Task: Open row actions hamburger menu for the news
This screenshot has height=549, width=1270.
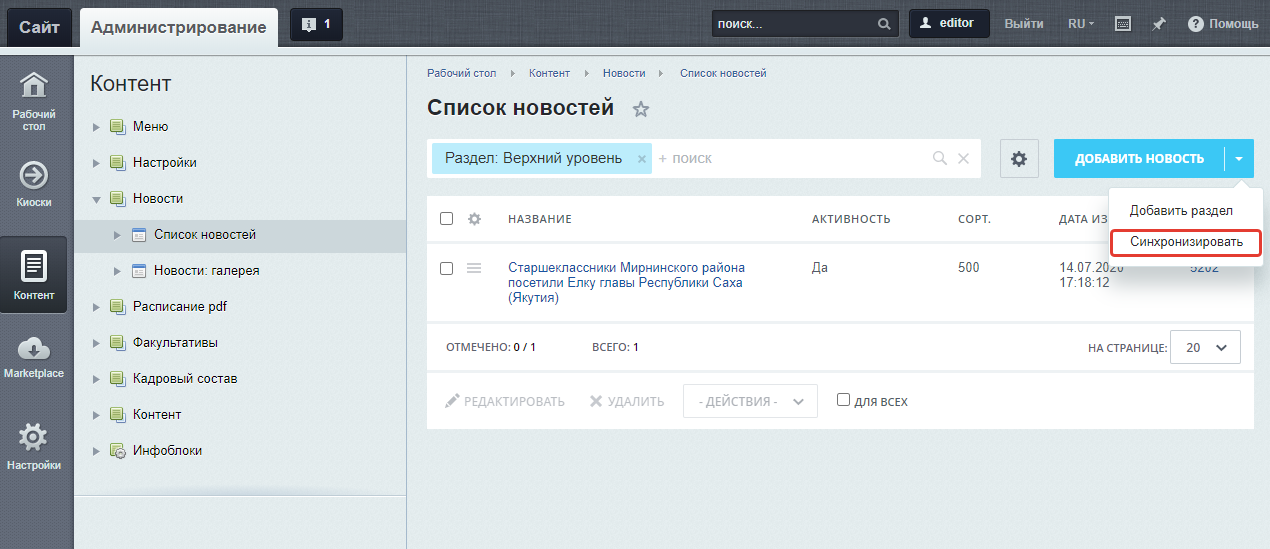Action: [475, 268]
